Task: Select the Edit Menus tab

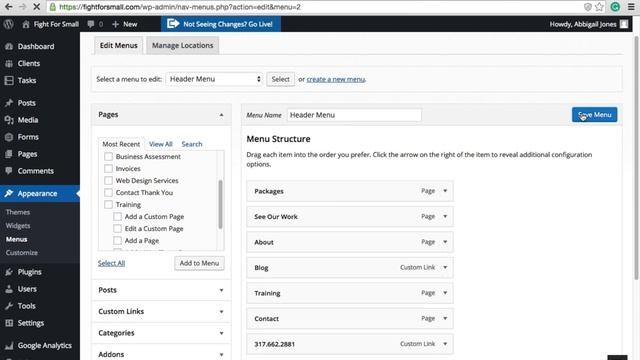Action: (x=119, y=45)
